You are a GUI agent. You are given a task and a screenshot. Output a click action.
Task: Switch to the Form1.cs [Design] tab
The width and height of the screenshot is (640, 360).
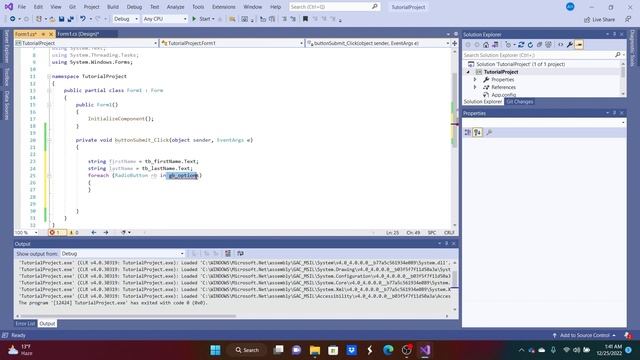[78, 34]
